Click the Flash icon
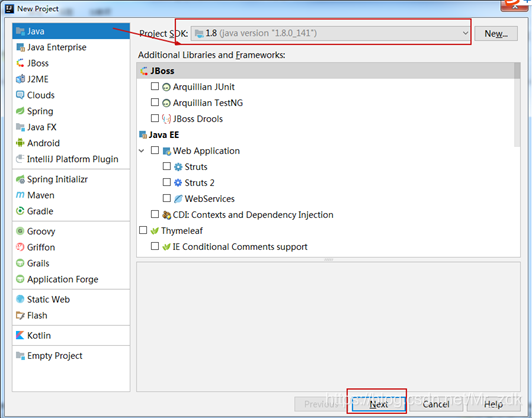The width and height of the screenshot is (532, 418). tap(20, 316)
